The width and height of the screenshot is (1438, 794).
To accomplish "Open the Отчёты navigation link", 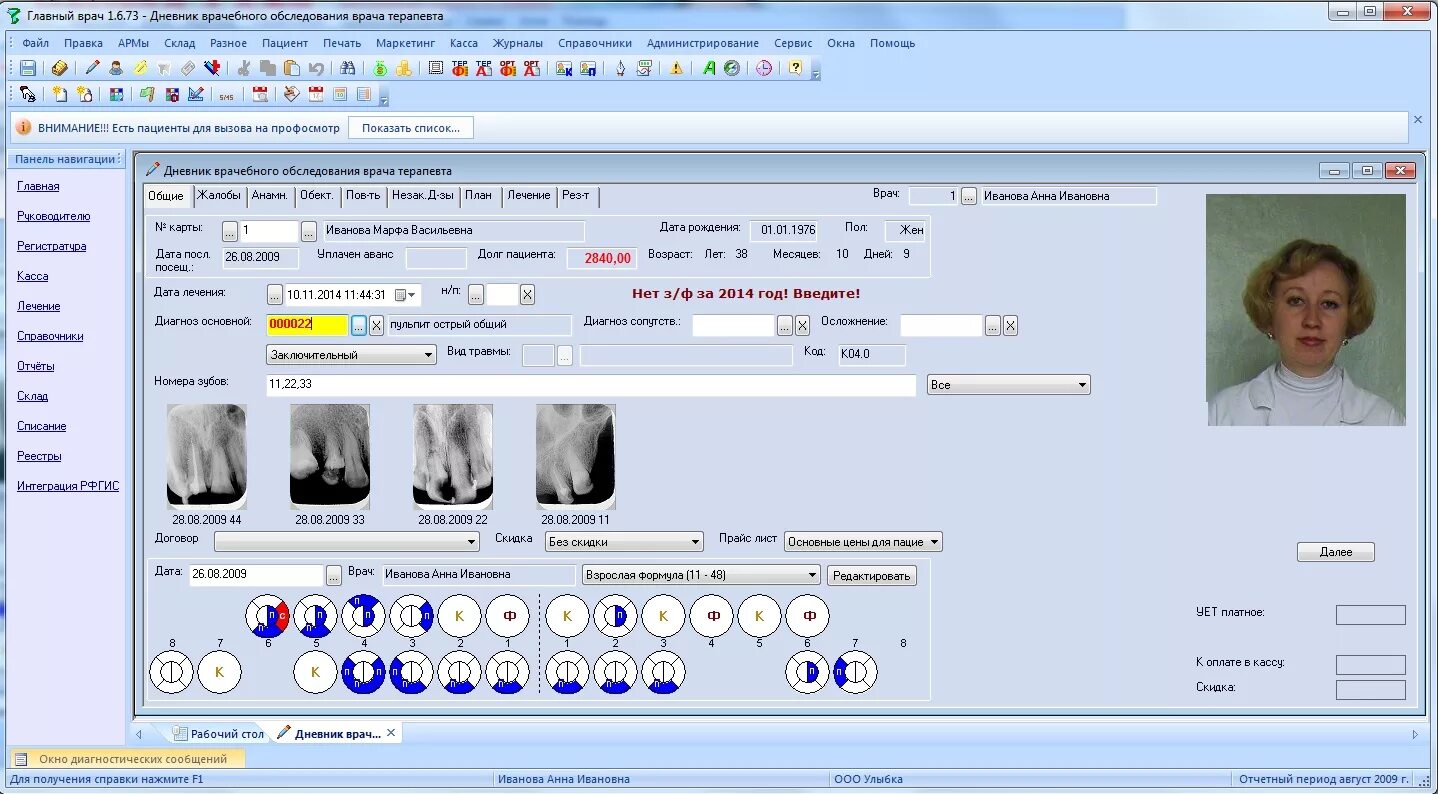I will pos(36,366).
